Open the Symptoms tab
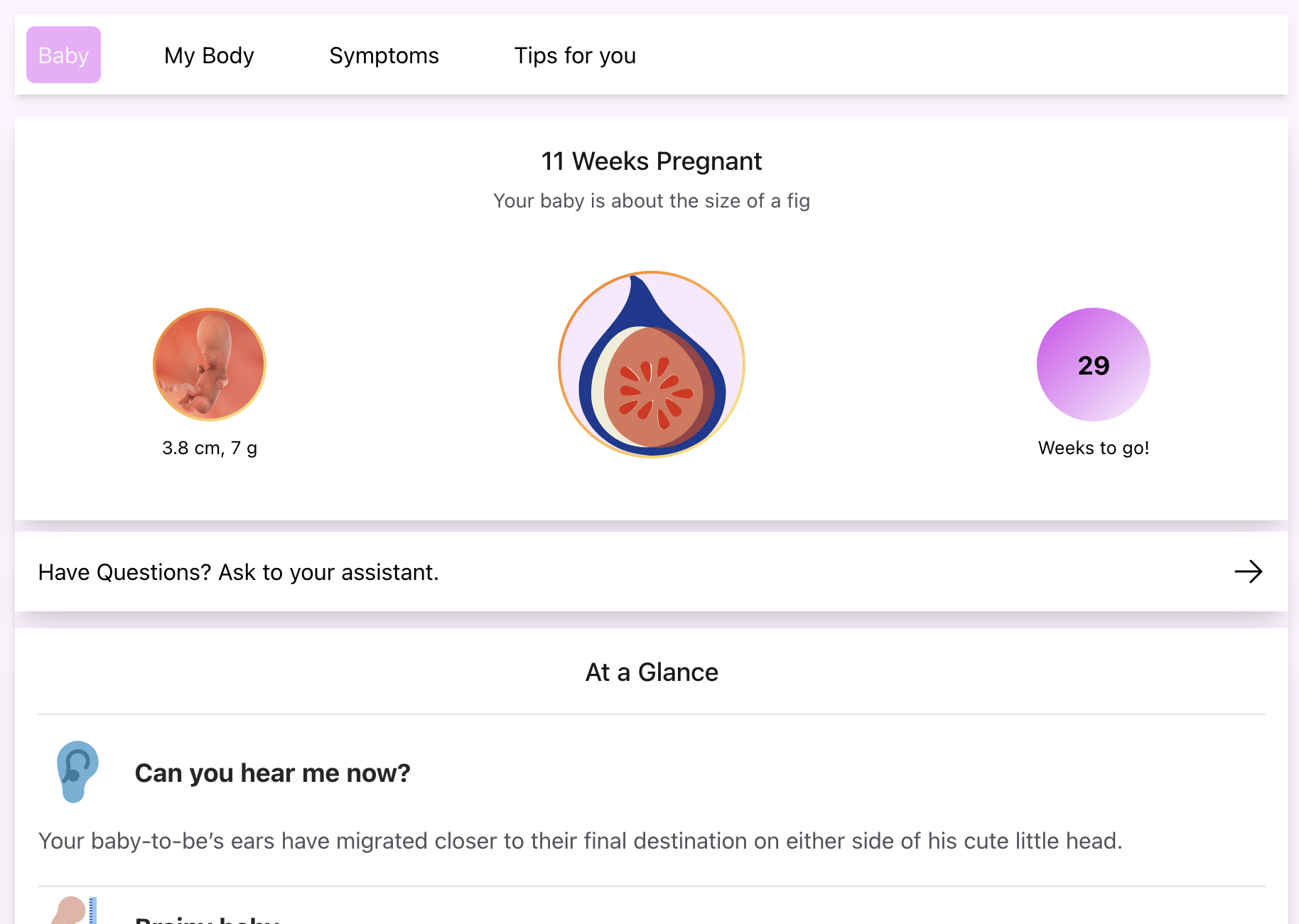The image size is (1299, 924). click(384, 55)
